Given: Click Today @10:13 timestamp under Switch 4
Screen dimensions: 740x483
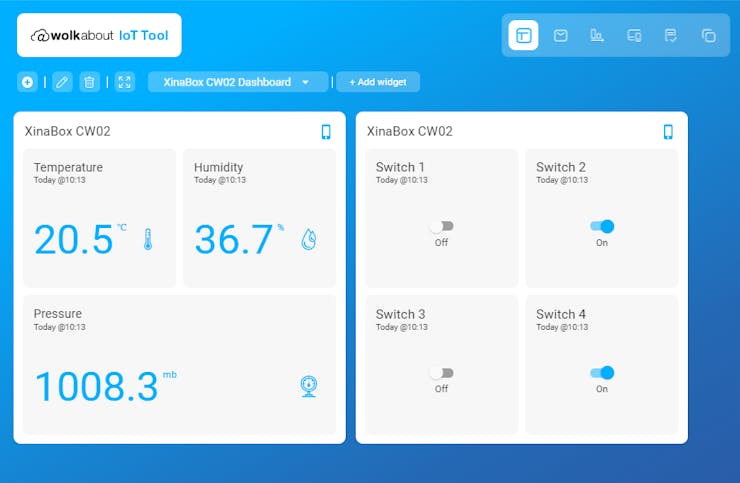Looking at the screenshot, I should 562,327.
